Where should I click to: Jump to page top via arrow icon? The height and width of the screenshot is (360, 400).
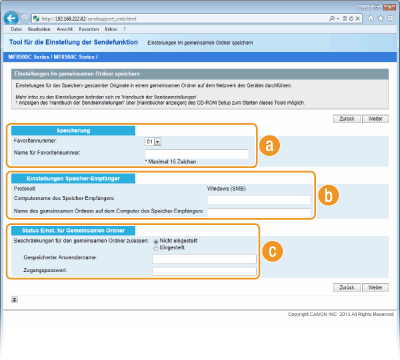14,299
